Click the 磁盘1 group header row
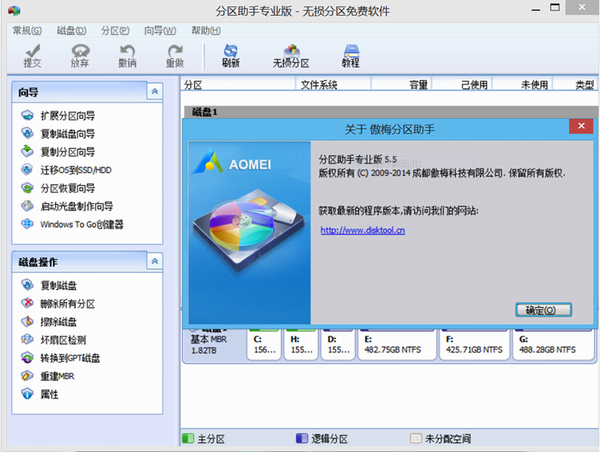600x452 pixels. click(391, 112)
